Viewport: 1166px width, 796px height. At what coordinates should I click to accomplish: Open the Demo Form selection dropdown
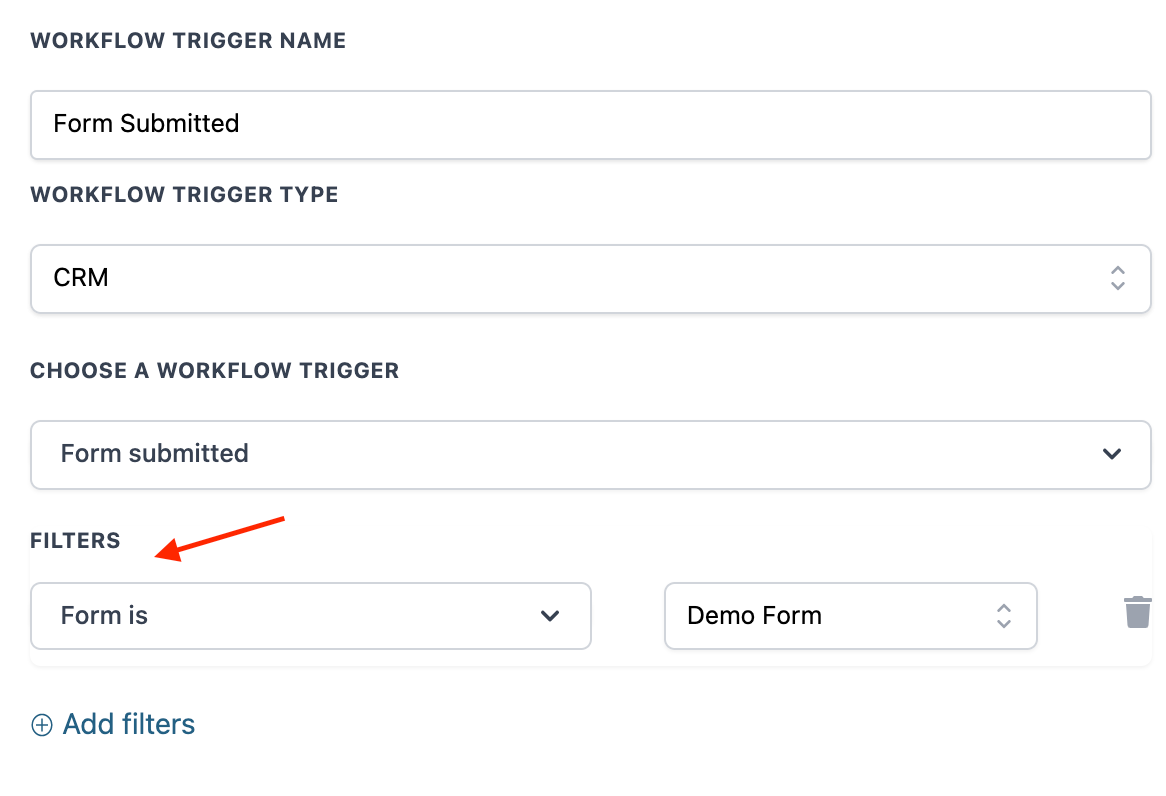click(x=850, y=616)
